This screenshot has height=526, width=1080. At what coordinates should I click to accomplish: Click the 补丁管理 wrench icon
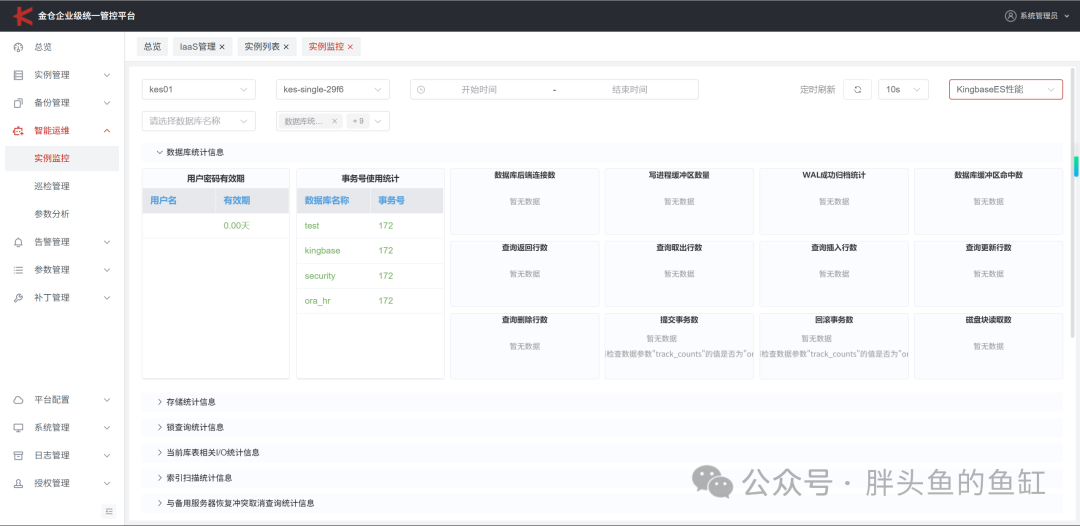pos(19,298)
